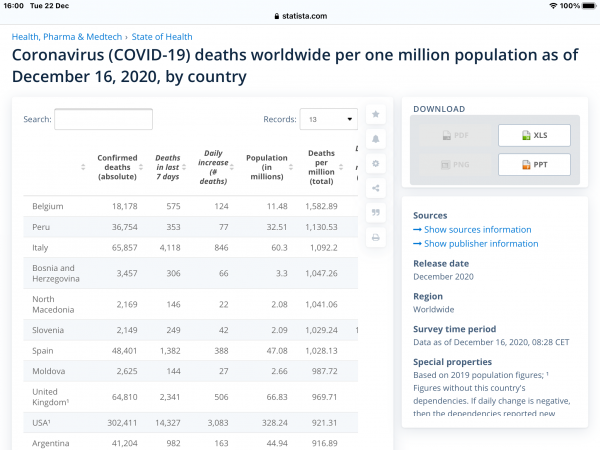Select the Belgium row label
The height and width of the screenshot is (450, 600).
tap(48, 206)
